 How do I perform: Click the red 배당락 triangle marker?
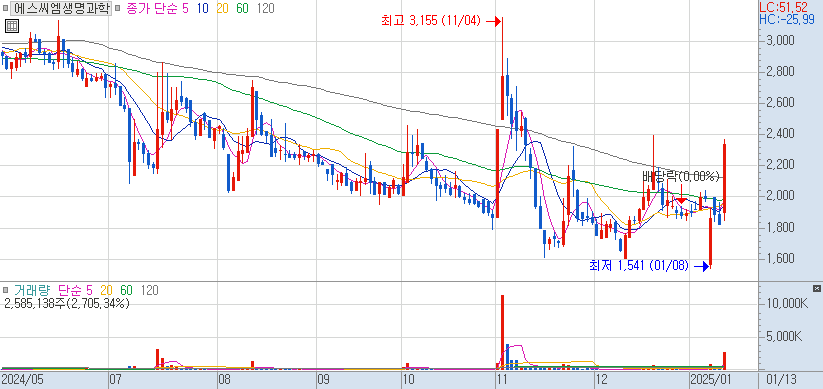681,201
